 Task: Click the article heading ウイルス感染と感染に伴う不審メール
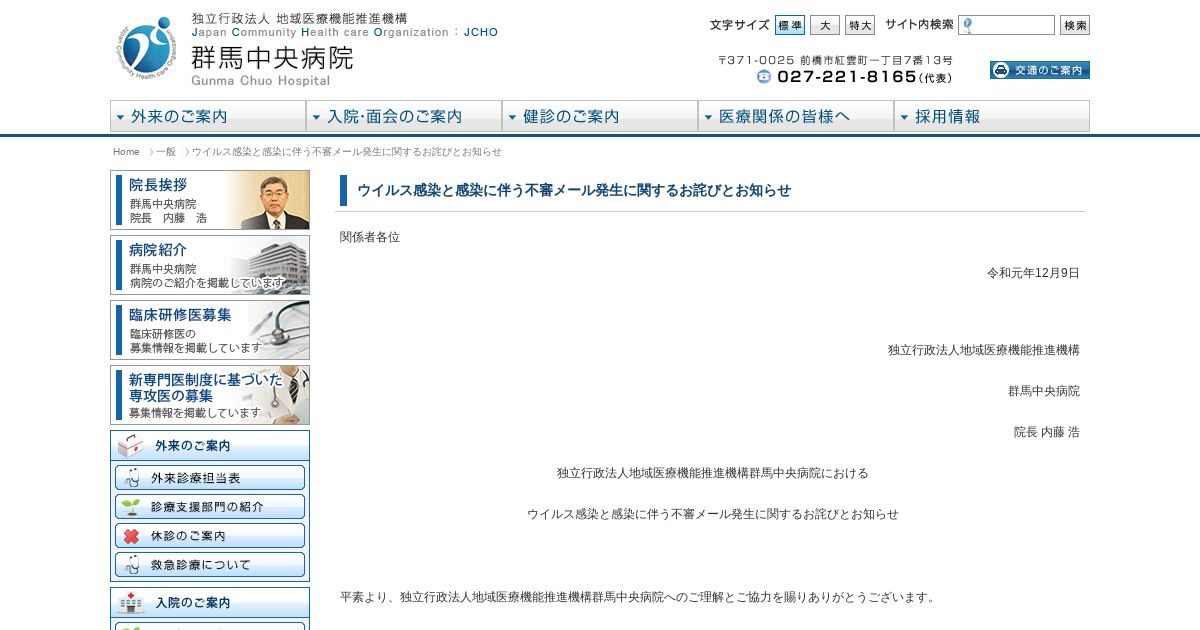(574, 190)
